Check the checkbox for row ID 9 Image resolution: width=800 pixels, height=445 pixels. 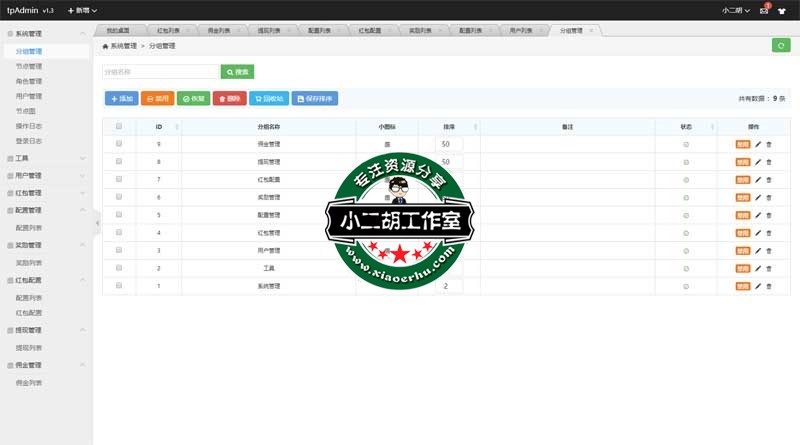(x=119, y=145)
